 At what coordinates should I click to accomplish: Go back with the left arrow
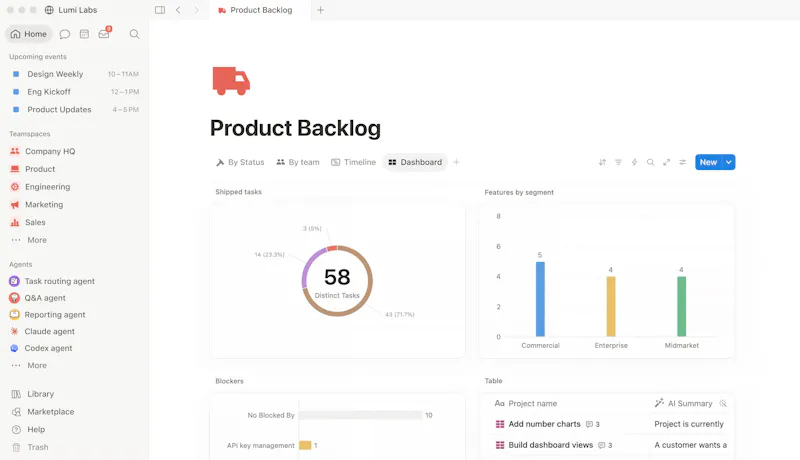click(178, 10)
